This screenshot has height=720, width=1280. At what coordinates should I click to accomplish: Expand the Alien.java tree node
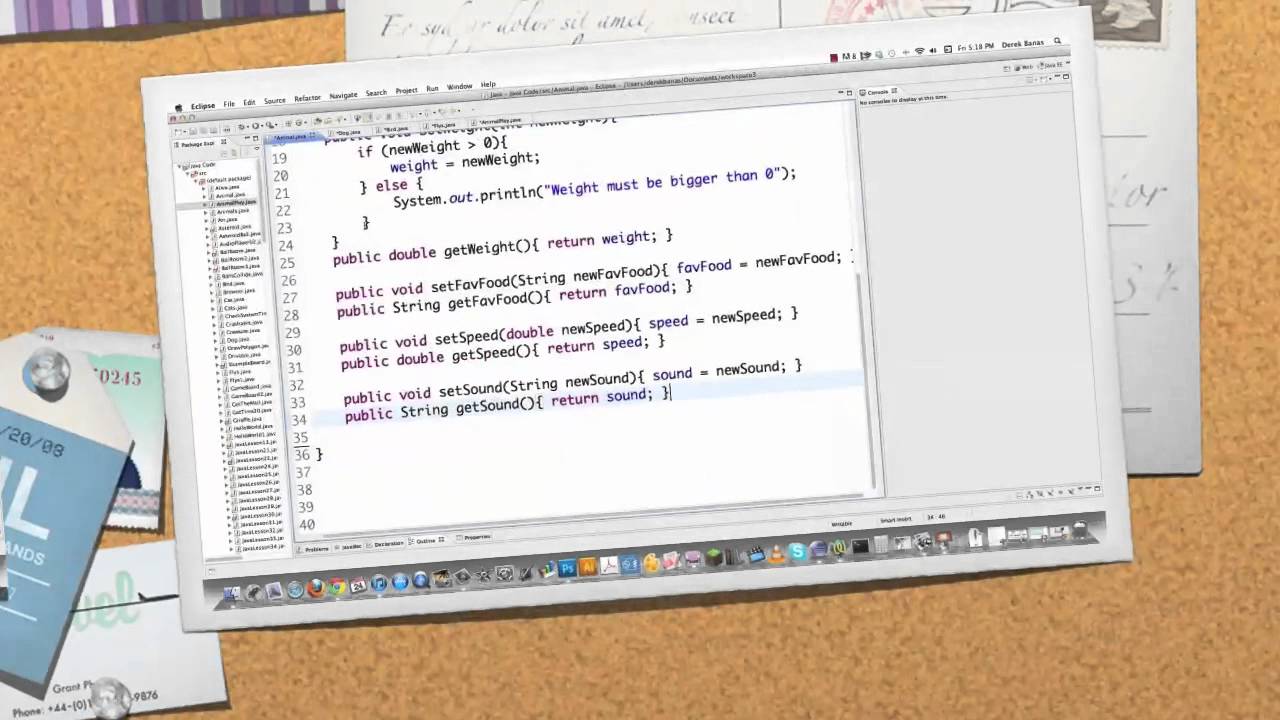tap(204, 188)
